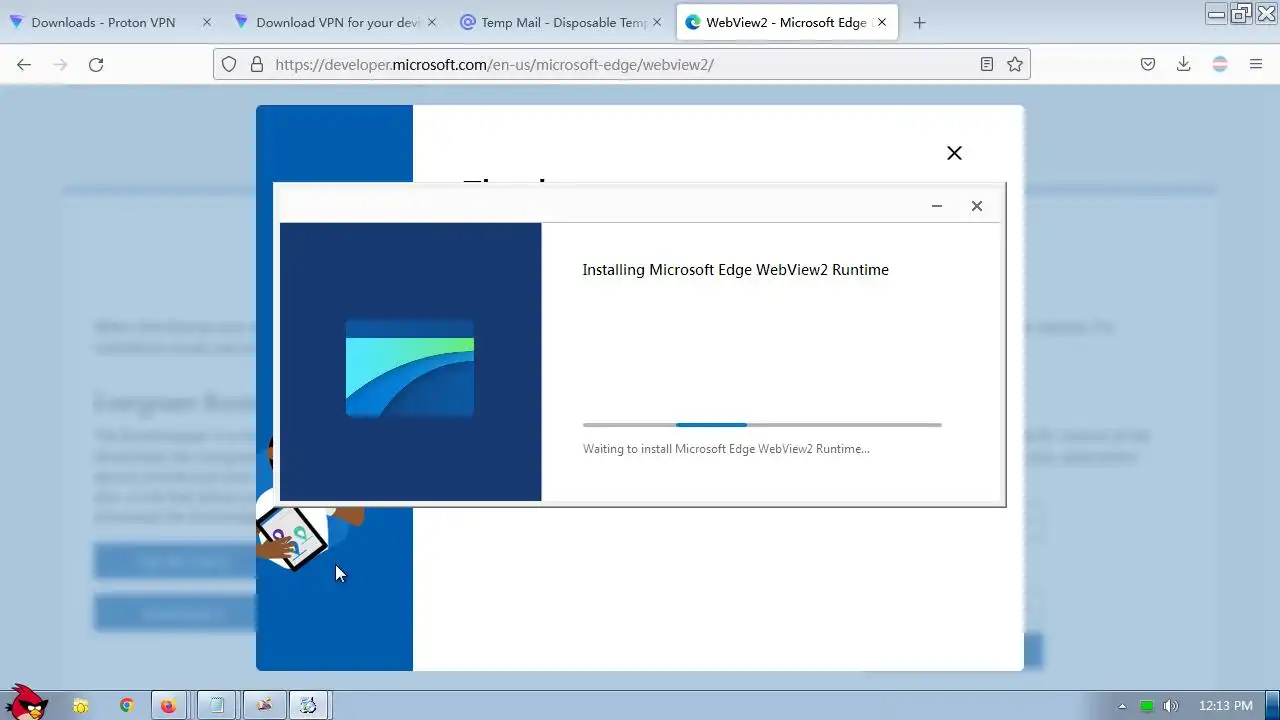Image resolution: width=1280 pixels, height=720 pixels.
Task: Open the notepad-like taskbar window
Action: click(216, 706)
